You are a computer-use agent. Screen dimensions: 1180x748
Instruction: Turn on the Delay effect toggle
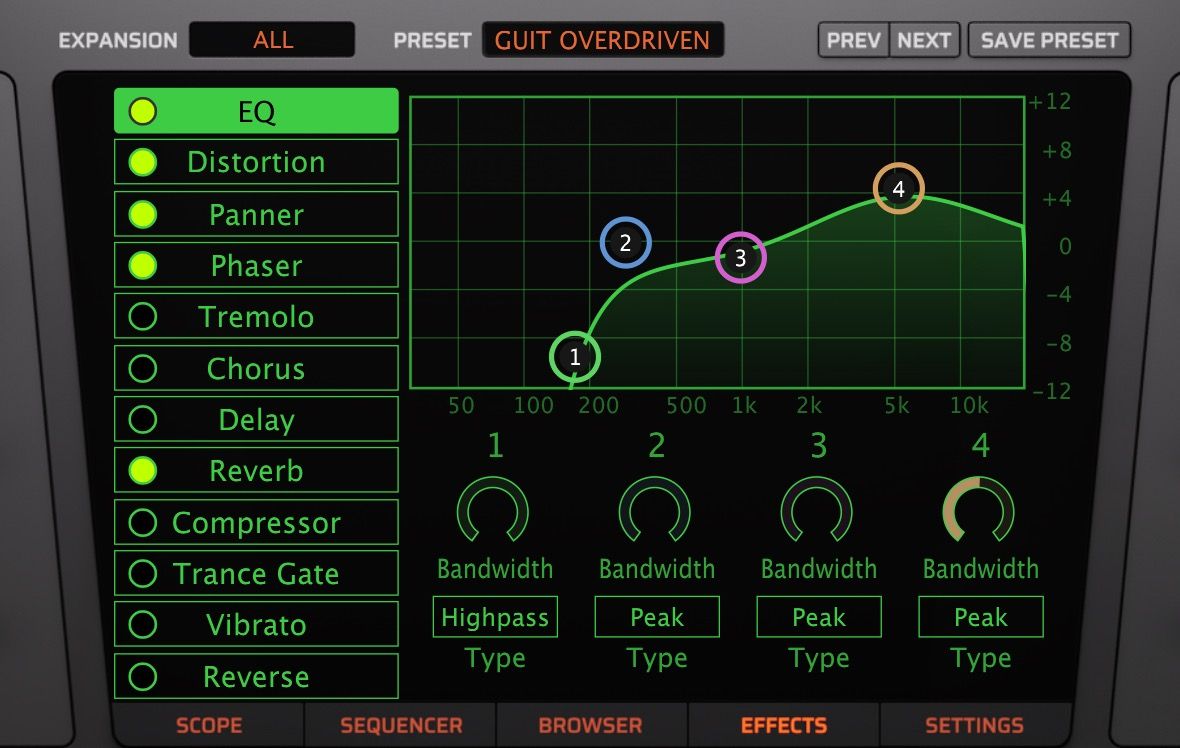144,420
